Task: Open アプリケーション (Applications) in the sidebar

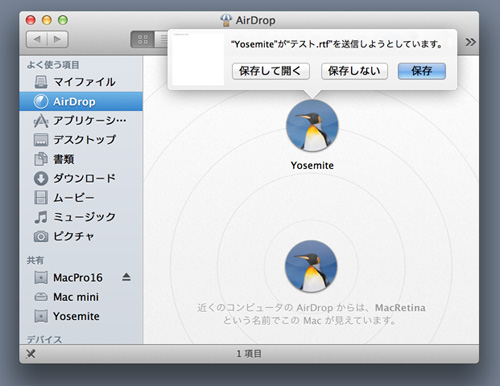Action: point(81,121)
